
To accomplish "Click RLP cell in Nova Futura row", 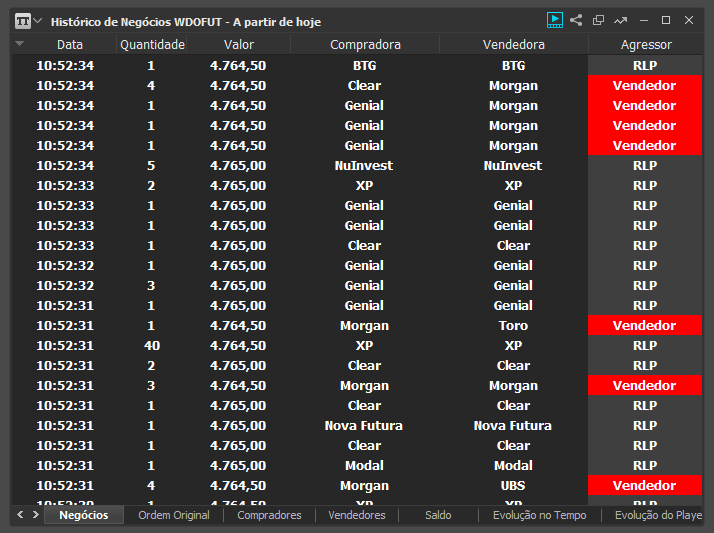I will tap(645, 426).
